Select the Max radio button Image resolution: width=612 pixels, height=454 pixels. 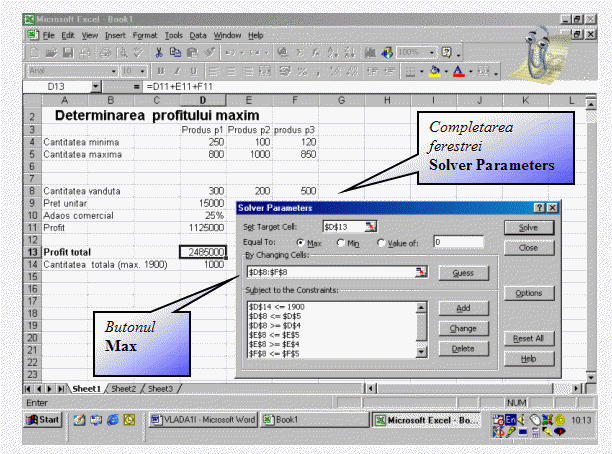click(300, 242)
